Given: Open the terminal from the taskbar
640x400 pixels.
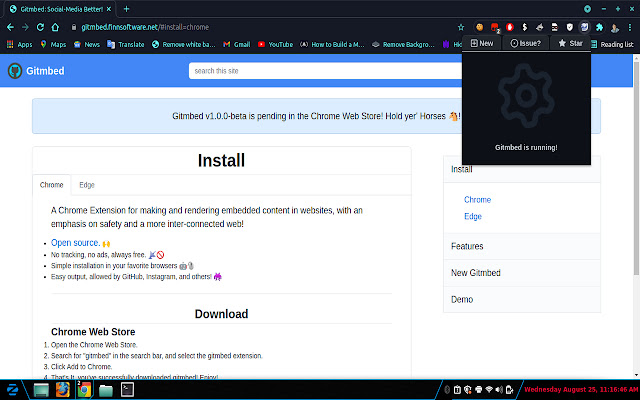Looking at the screenshot, I should (127, 390).
